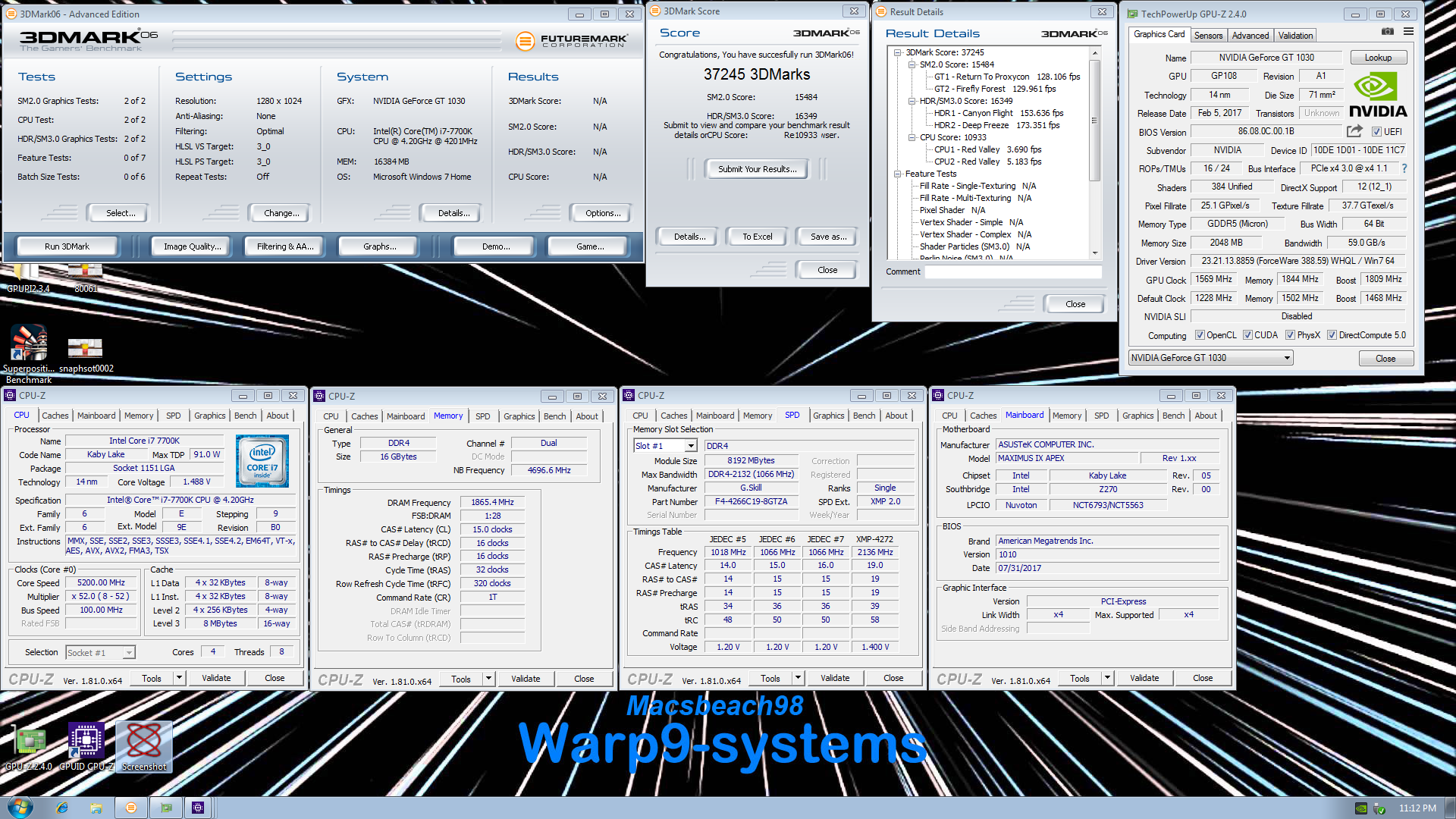Click the Filtering & AA button
1456x819 pixels.
click(x=285, y=246)
